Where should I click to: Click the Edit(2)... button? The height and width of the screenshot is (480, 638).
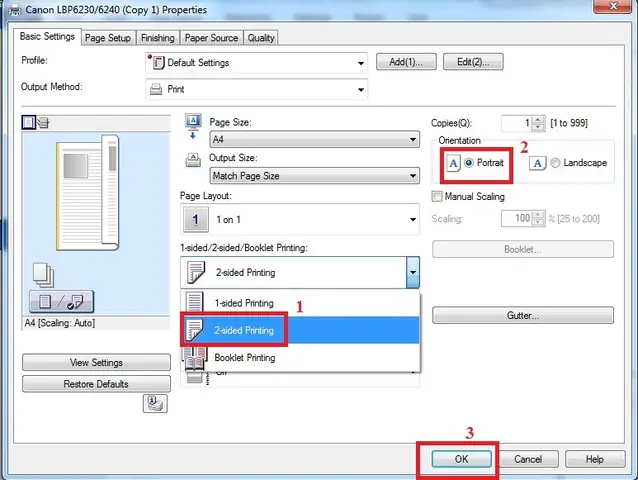(473, 62)
